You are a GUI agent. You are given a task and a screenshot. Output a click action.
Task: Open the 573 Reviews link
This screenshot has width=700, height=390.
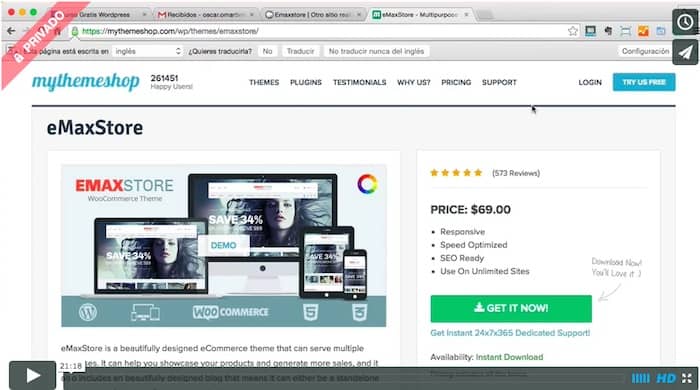coord(516,173)
